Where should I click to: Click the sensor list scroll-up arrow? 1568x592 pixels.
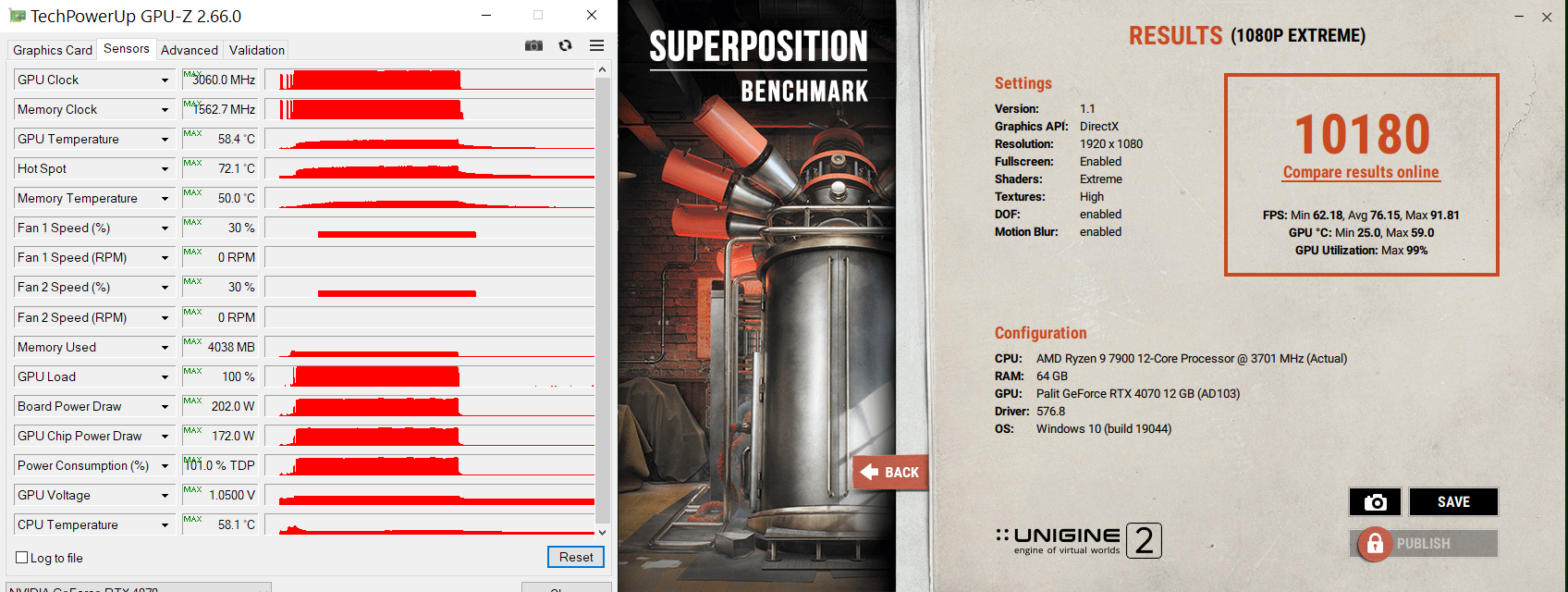(x=603, y=69)
